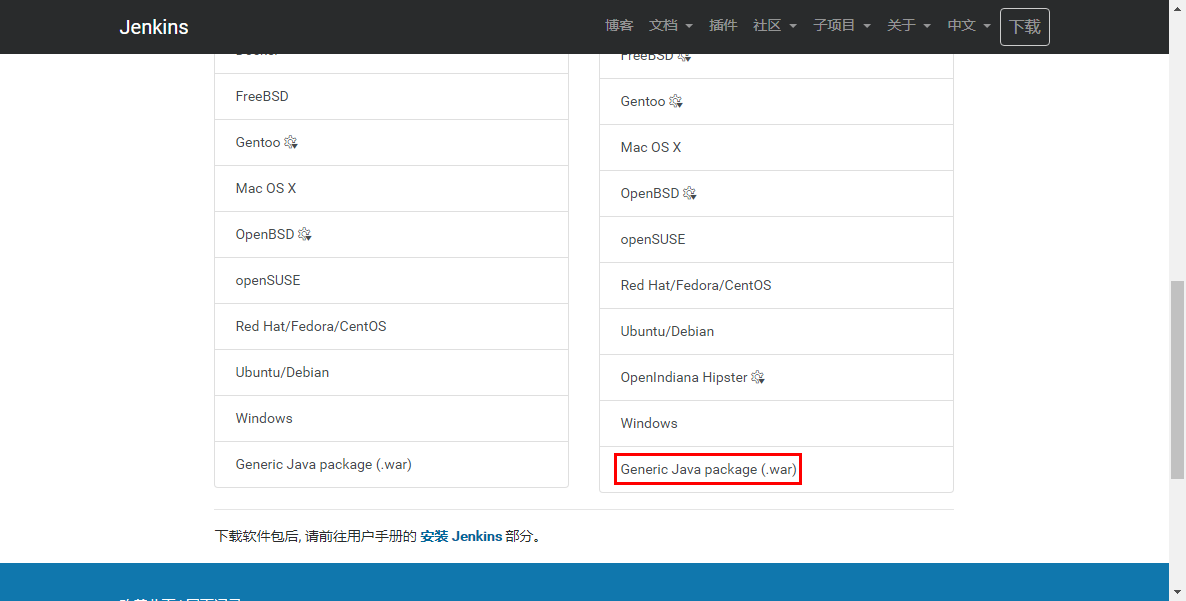Expand the 文档 dropdown menu
This screenshot has height=601, width=1186.
click(x=670, y=26)
